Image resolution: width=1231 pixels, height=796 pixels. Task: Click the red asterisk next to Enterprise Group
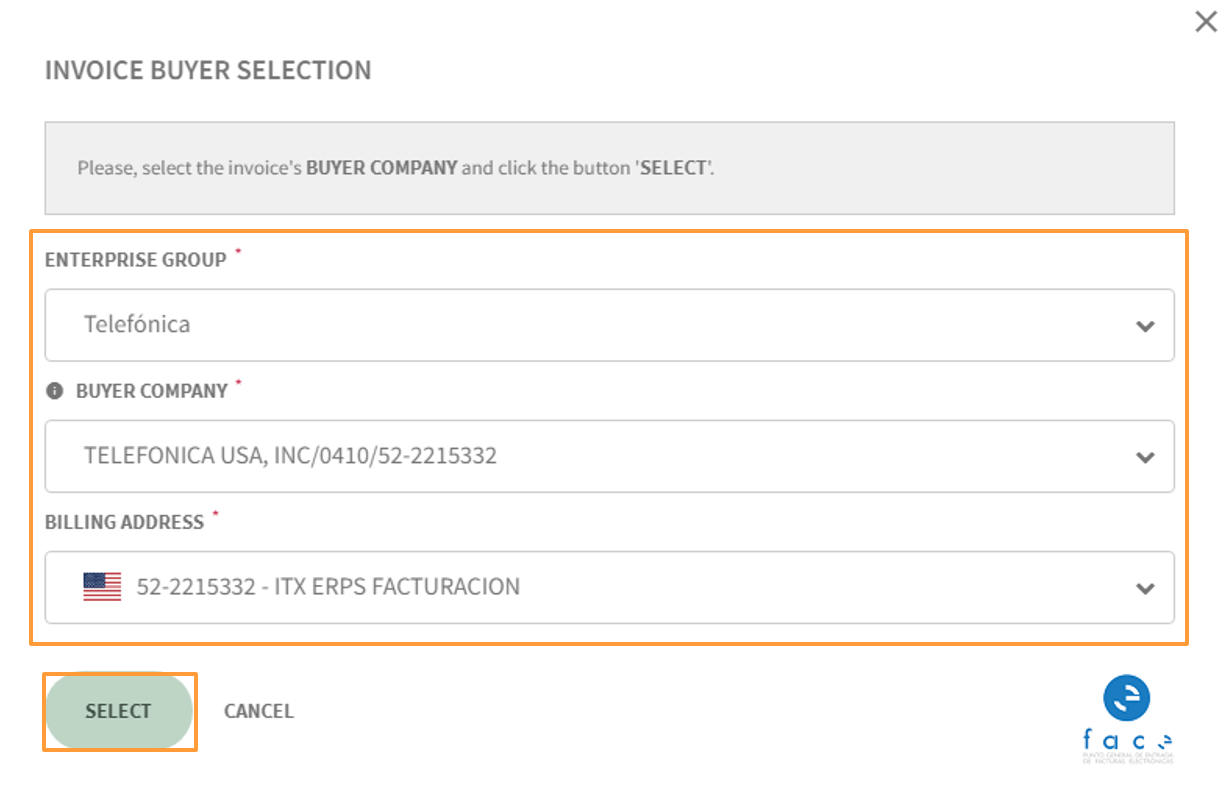pyautogui.click(x=238, y=254)
